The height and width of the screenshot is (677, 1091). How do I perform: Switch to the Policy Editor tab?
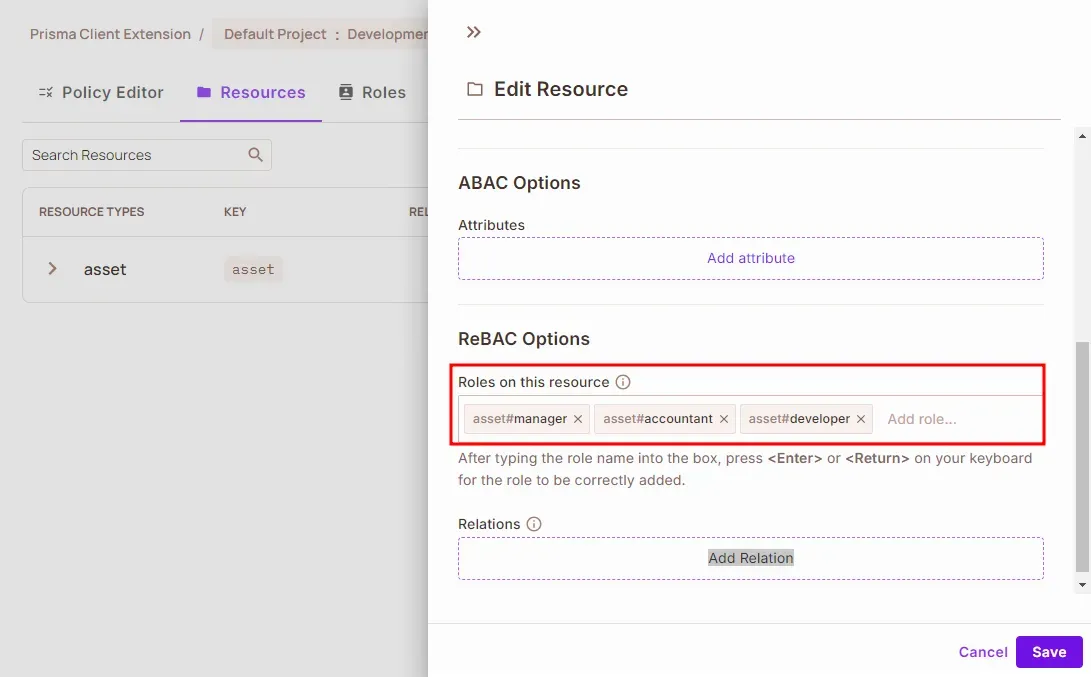(101, 92)
